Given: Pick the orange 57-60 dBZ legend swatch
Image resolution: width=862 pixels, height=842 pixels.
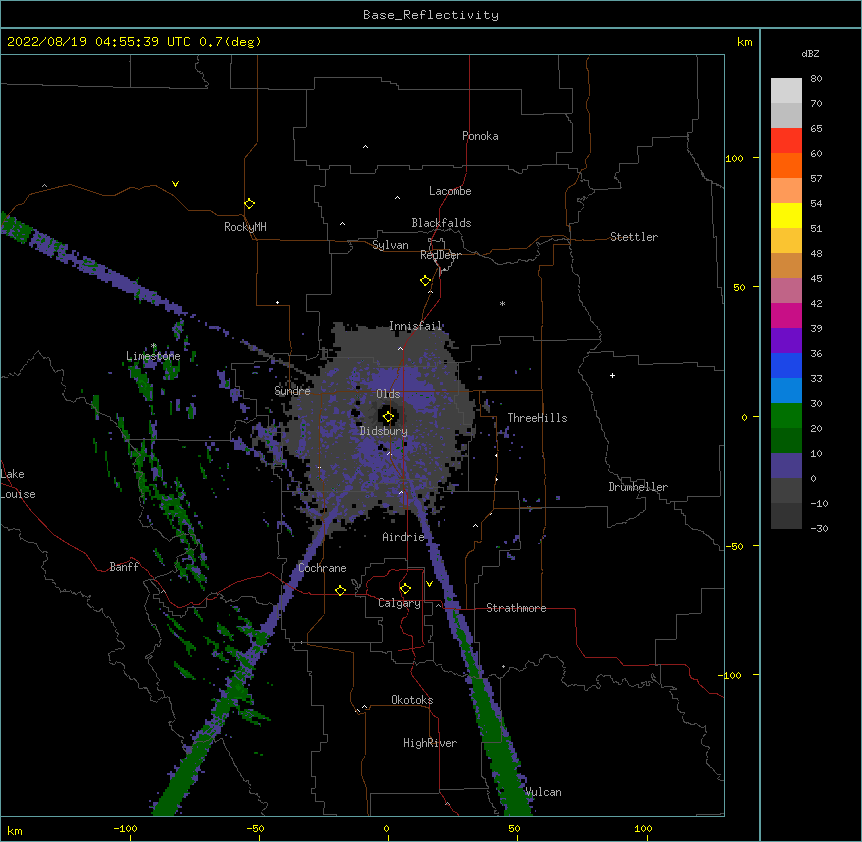Looking at the screenshot, I should click(x=786, y=165).
